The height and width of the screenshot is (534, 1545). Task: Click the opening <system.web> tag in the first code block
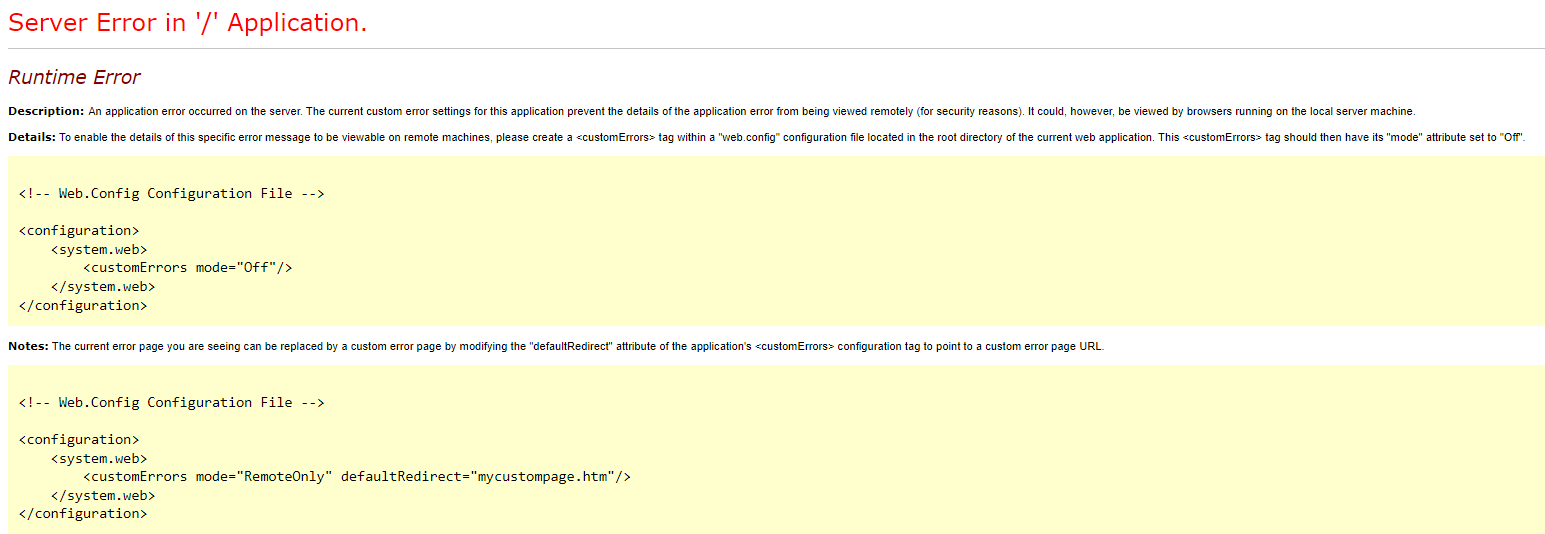tap(99, 250)
